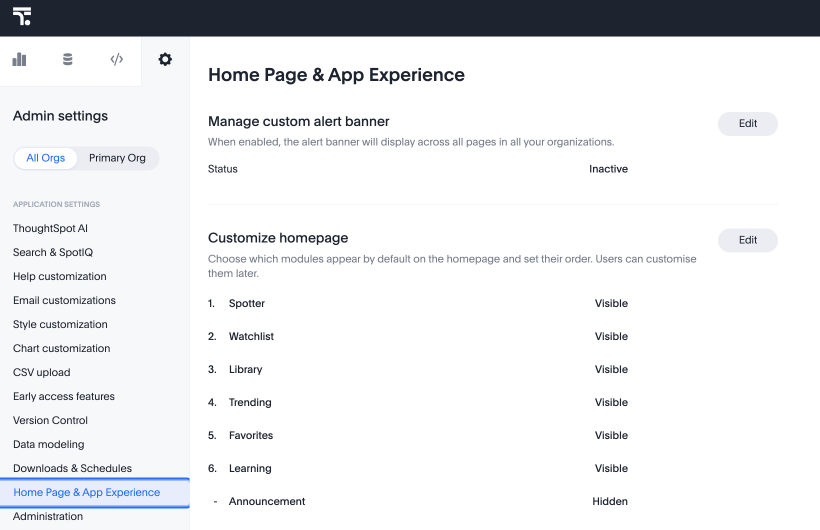The height and width of the screenshot is (530, 820).
Task: Click the ThoughtSpot logo in top bar
Action: (22, 17)
